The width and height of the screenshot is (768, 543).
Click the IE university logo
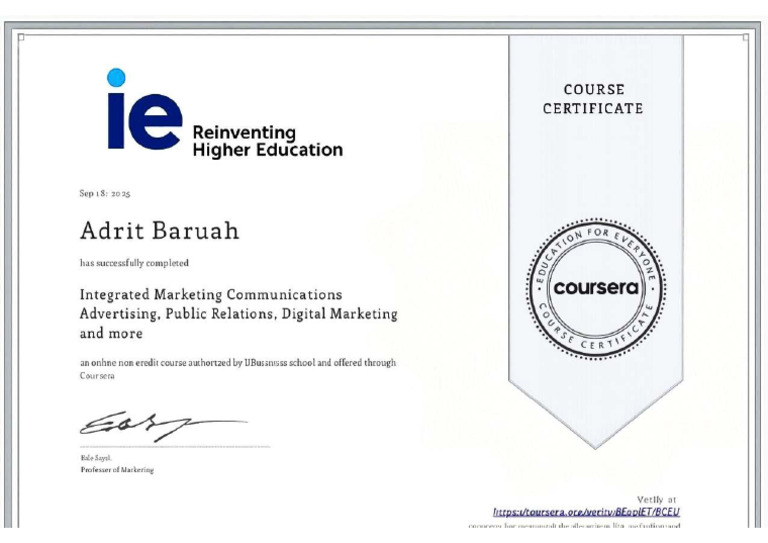pyautogui.click(x=145, y=109)
